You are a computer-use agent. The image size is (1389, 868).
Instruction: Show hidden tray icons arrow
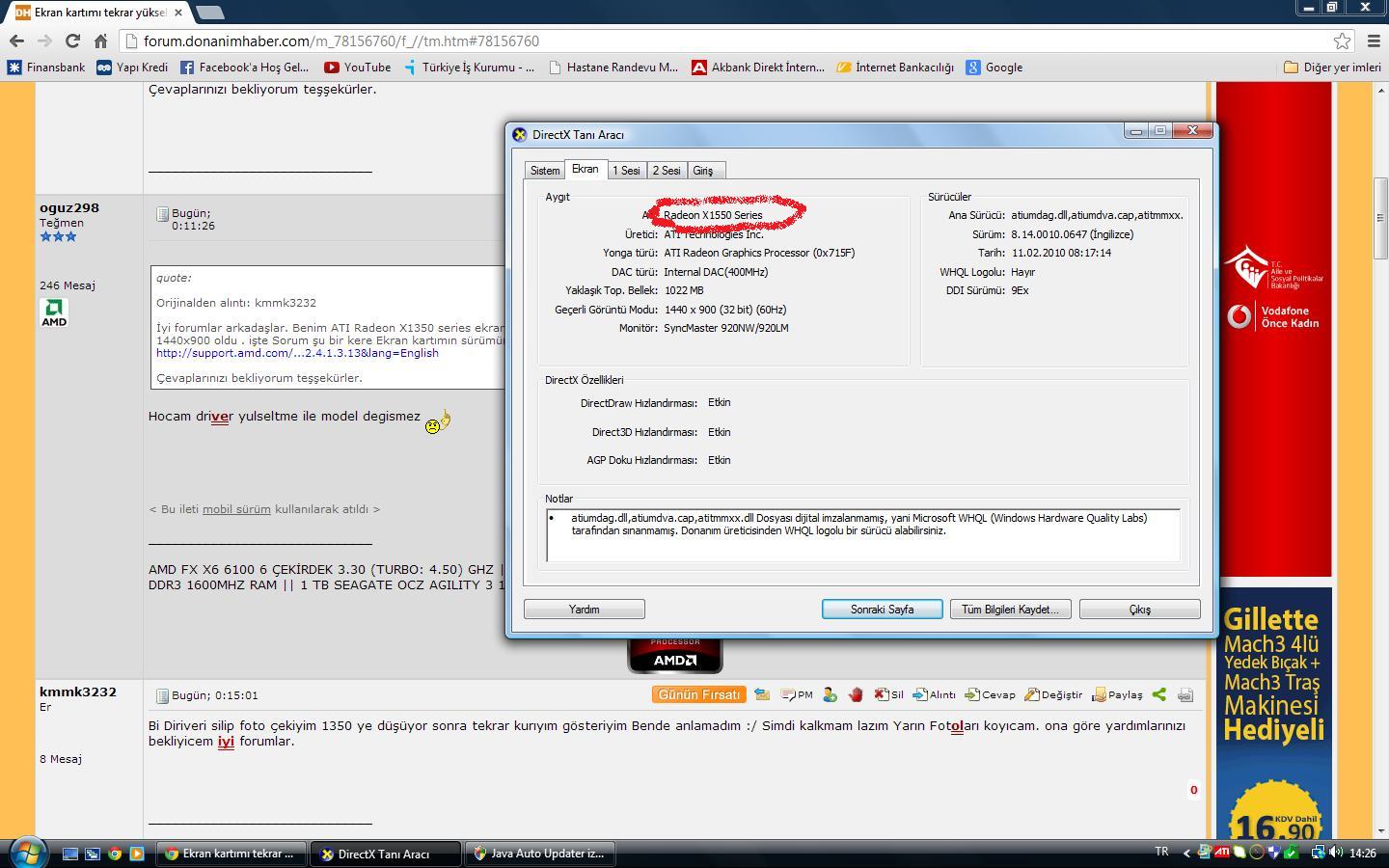[1186, 853]
